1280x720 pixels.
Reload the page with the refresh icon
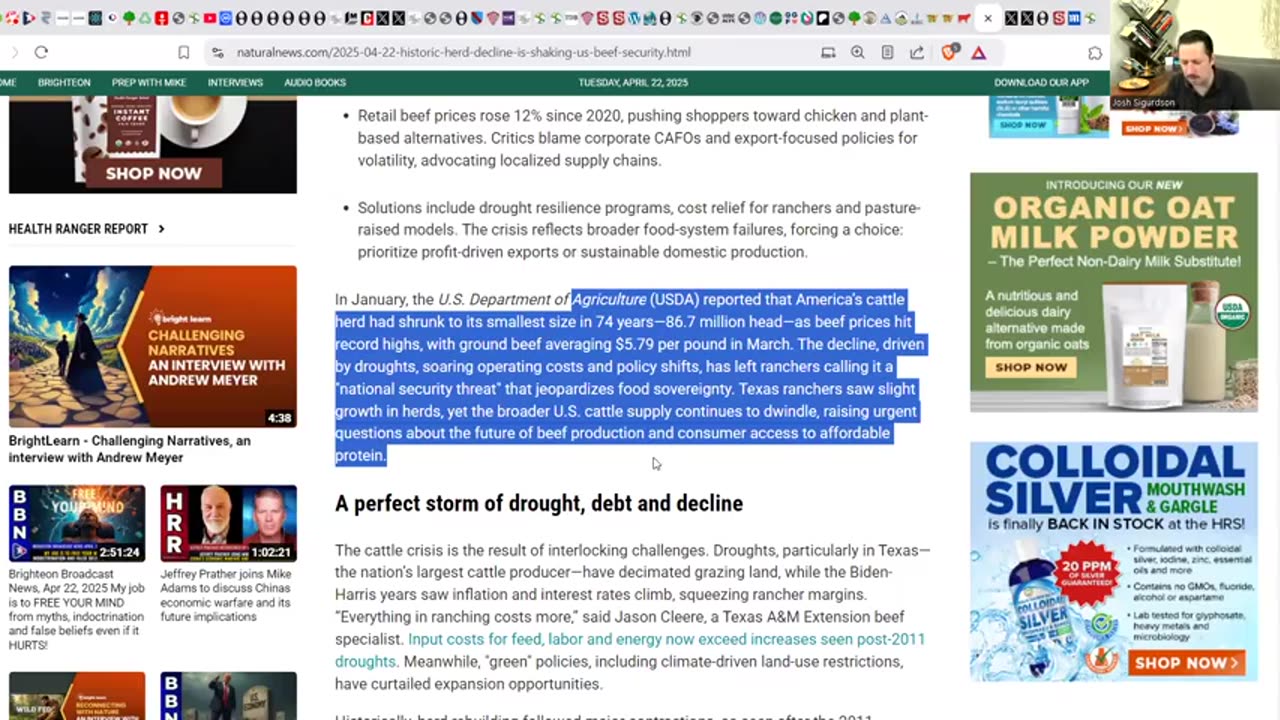point(41,53)
